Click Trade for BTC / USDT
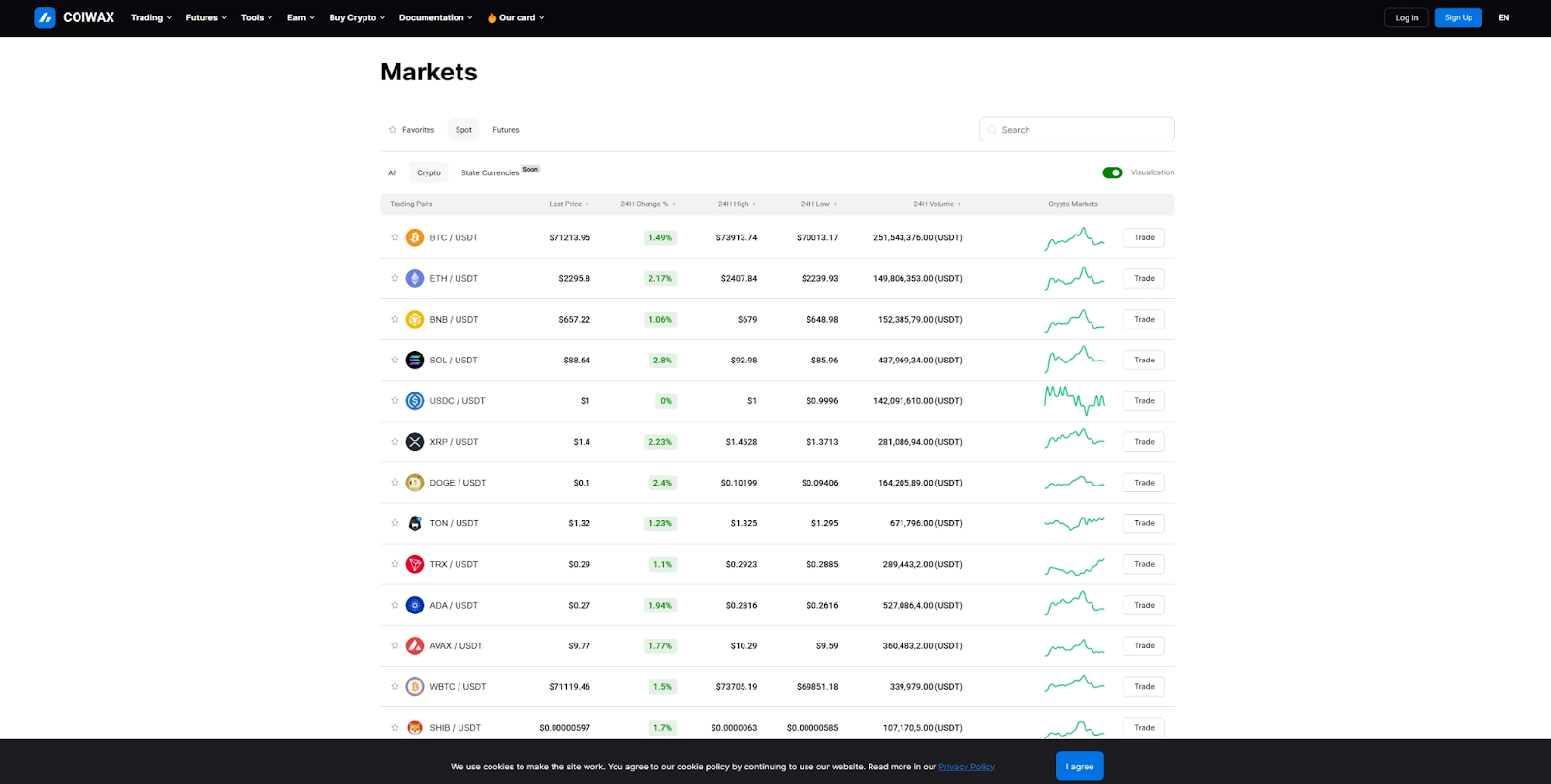 click(1144, 237)
